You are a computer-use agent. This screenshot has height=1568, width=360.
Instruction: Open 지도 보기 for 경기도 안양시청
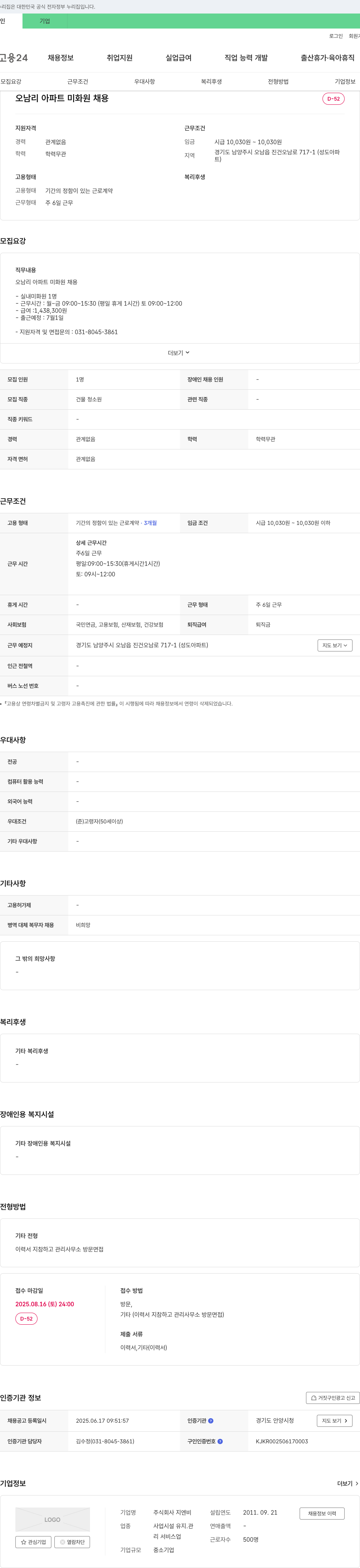click(x=334, y=1421)
